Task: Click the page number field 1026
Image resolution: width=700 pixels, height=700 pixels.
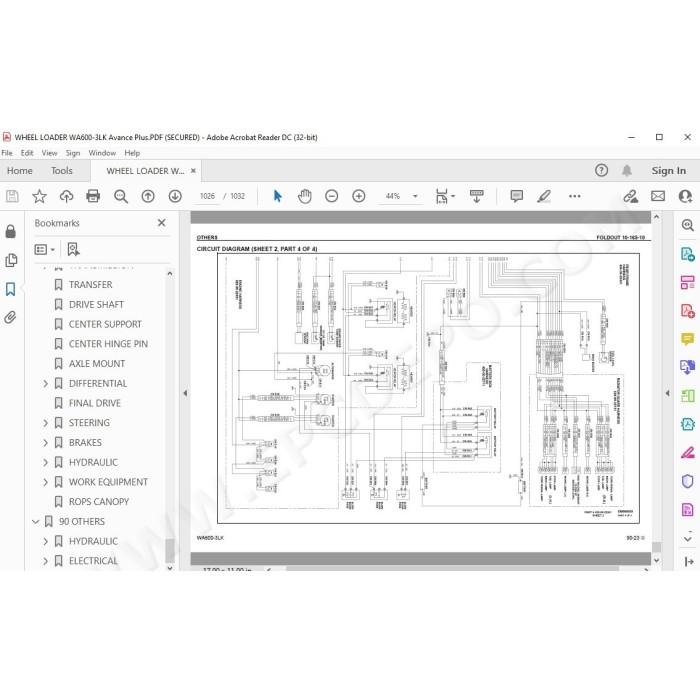Action: pos(207,196)
